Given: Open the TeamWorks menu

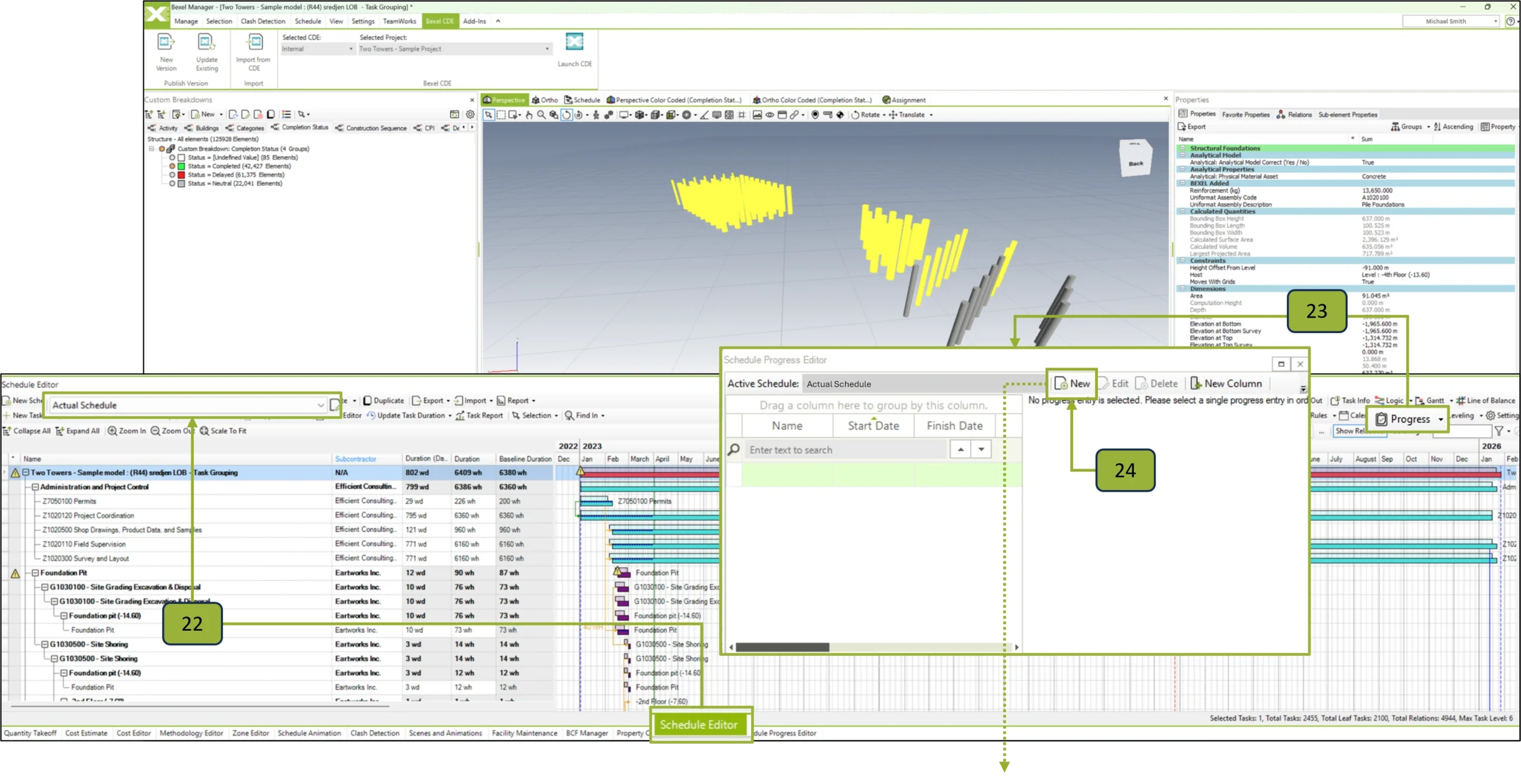Looking at the screenshot, I should tap(399, 21).
